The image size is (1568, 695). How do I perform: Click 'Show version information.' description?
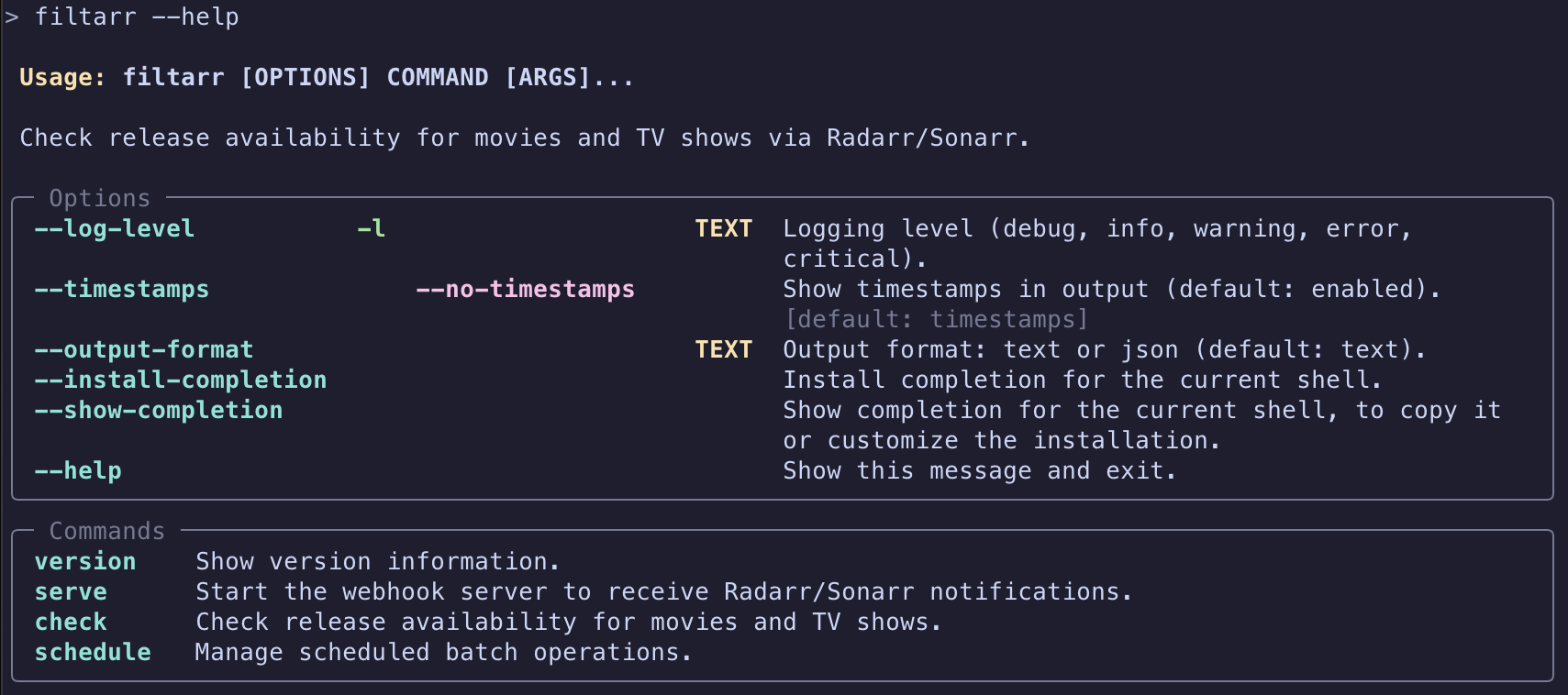[x=378, y=561]
